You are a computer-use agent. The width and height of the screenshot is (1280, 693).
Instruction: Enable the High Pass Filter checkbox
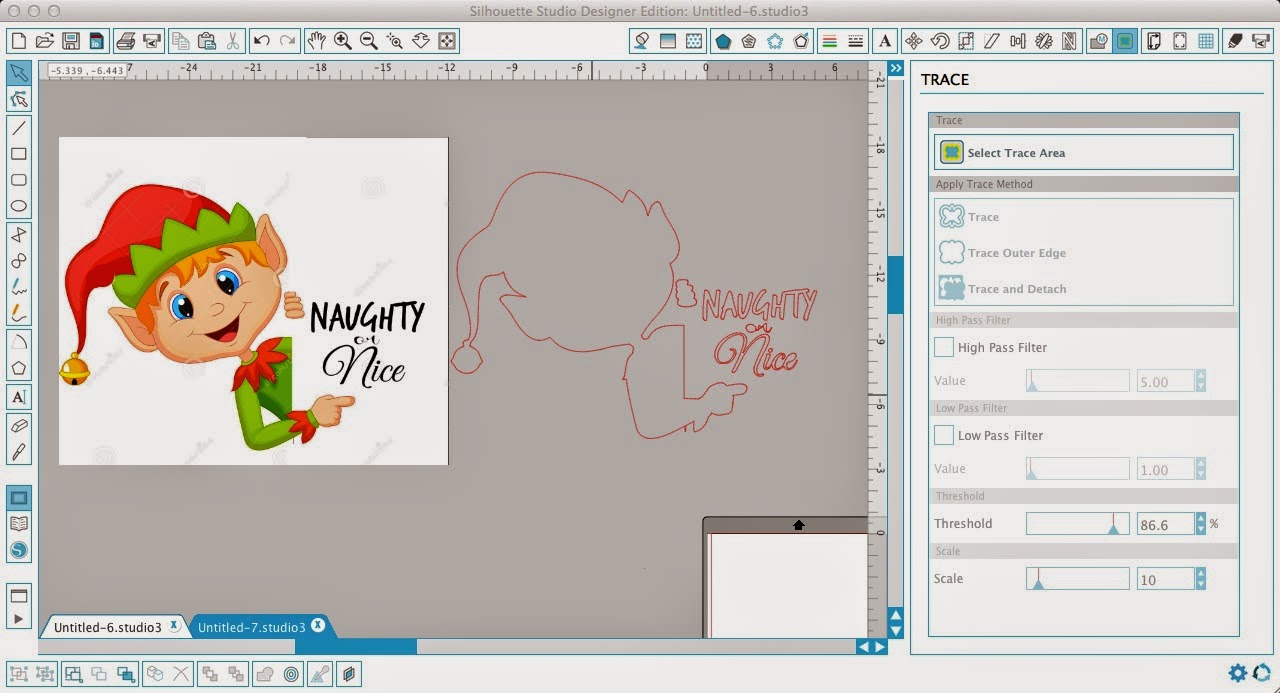(943, 347)
